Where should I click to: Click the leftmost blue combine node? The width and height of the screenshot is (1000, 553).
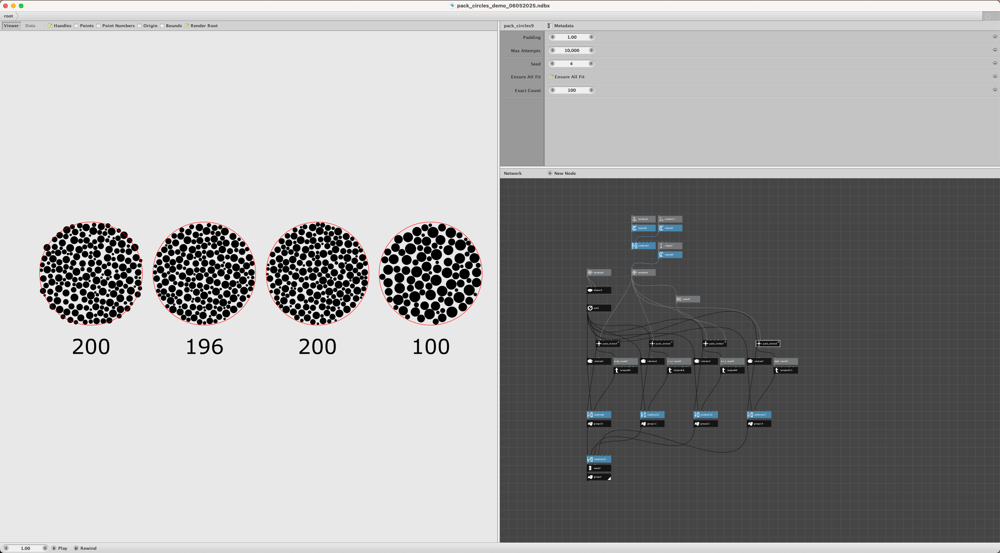(599, 415)
